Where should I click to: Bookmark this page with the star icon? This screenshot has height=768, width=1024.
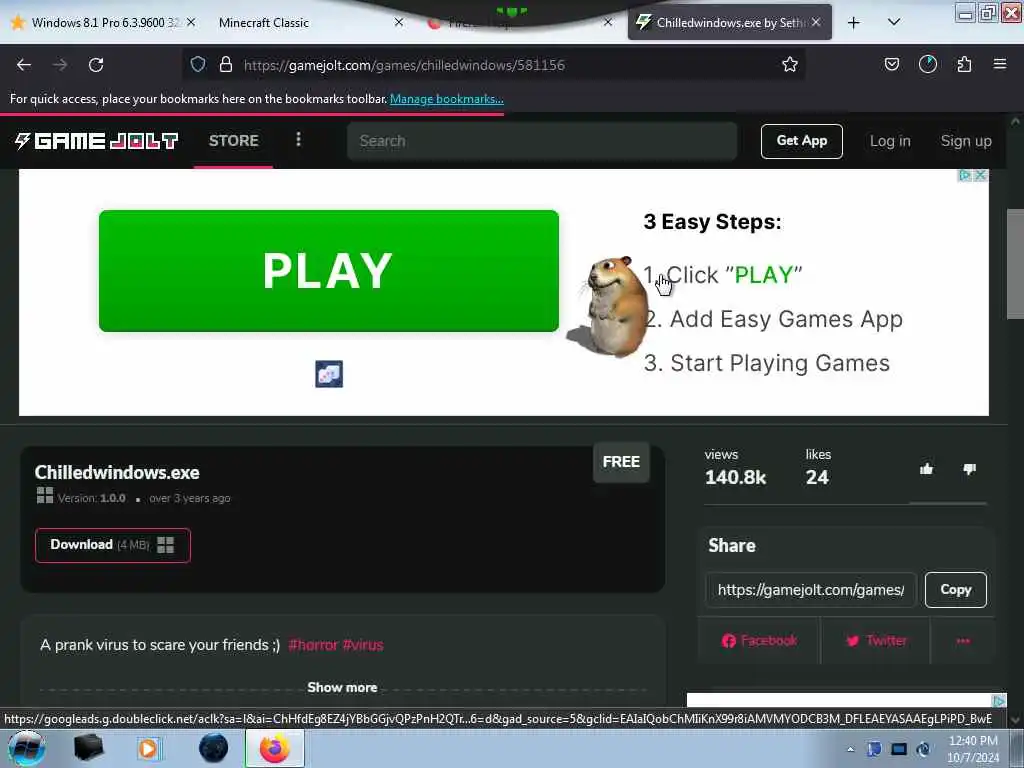(790, 64)
